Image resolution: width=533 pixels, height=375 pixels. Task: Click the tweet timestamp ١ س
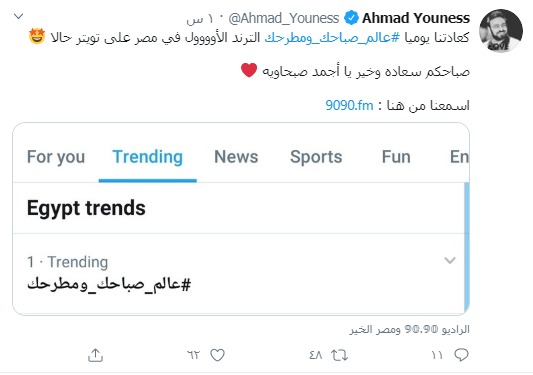click(x=200, y=19)
